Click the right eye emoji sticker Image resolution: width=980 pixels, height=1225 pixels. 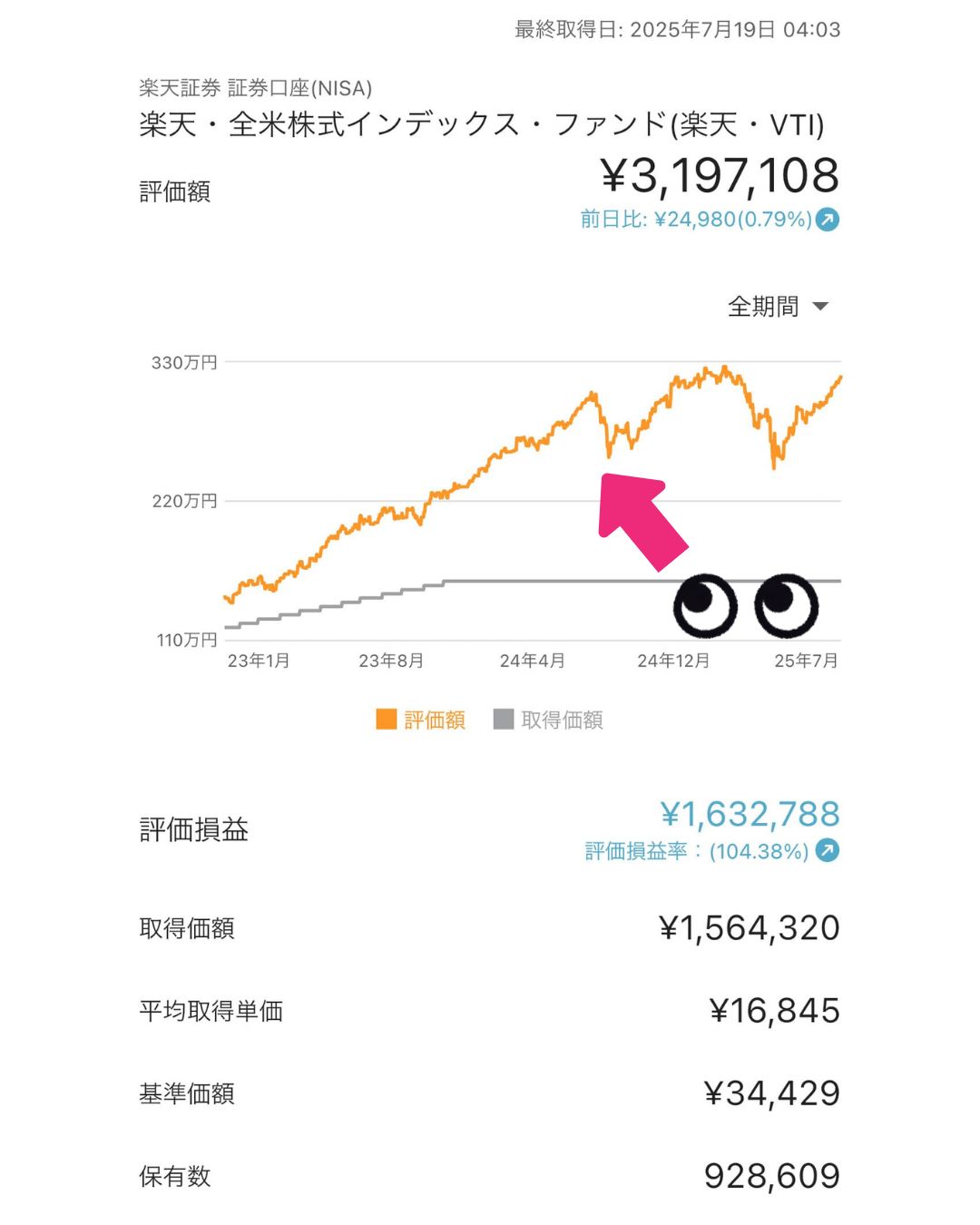pyautogui.click(x=786, y=605)
